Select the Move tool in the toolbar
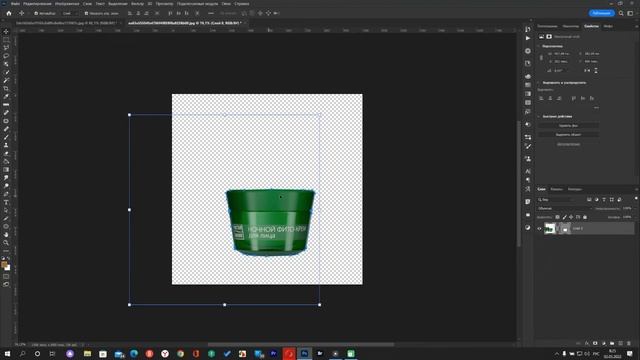The image size is (640, 360). tap(6, 31)
